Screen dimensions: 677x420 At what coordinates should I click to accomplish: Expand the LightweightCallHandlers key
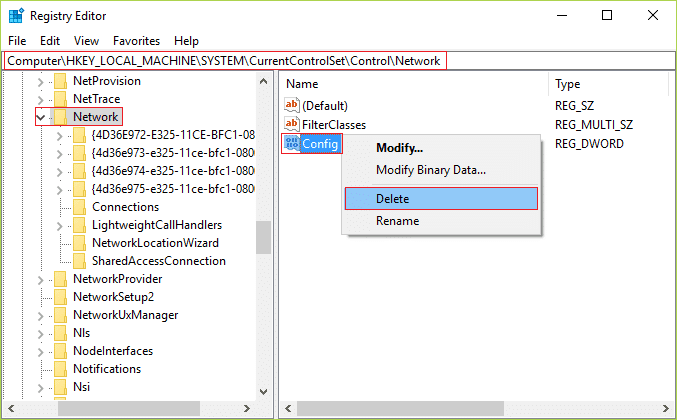click(x=60, y=226)
